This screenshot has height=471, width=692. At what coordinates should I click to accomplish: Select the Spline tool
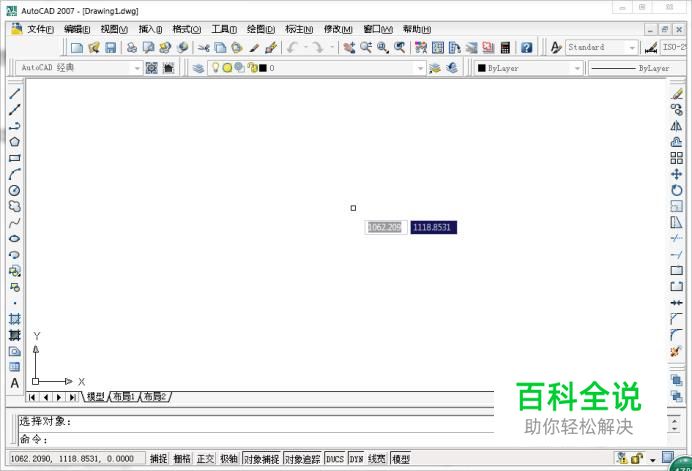tap(15, 222)
